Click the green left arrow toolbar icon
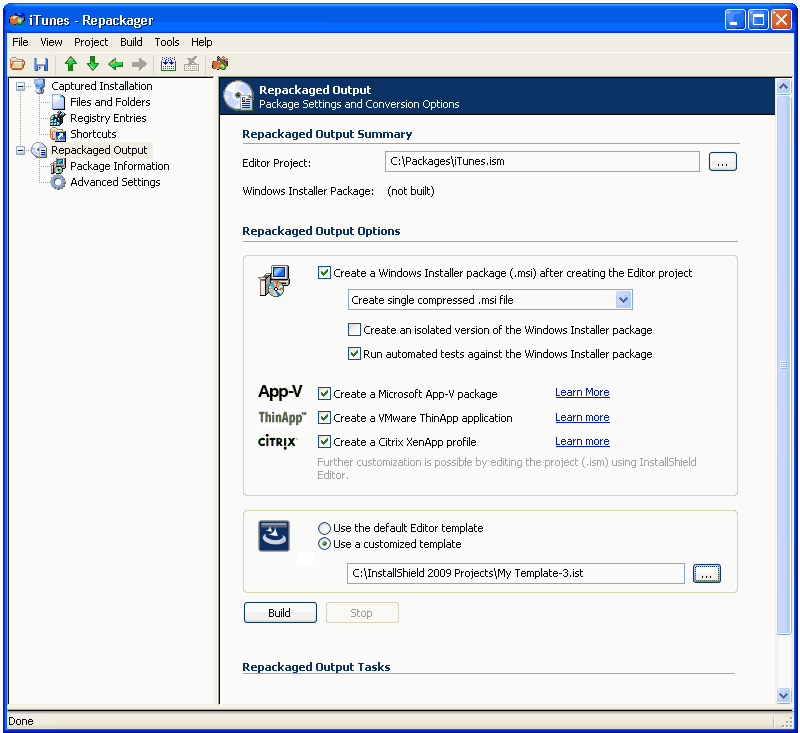800x733 pixels. [x=116, y=64]
